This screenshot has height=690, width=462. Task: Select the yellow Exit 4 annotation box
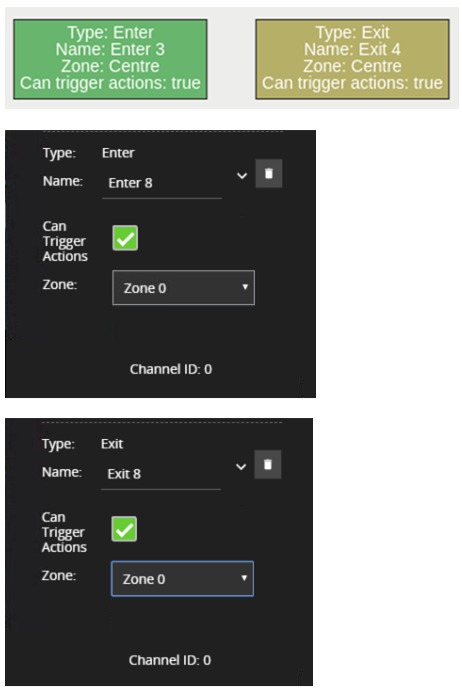352,59
